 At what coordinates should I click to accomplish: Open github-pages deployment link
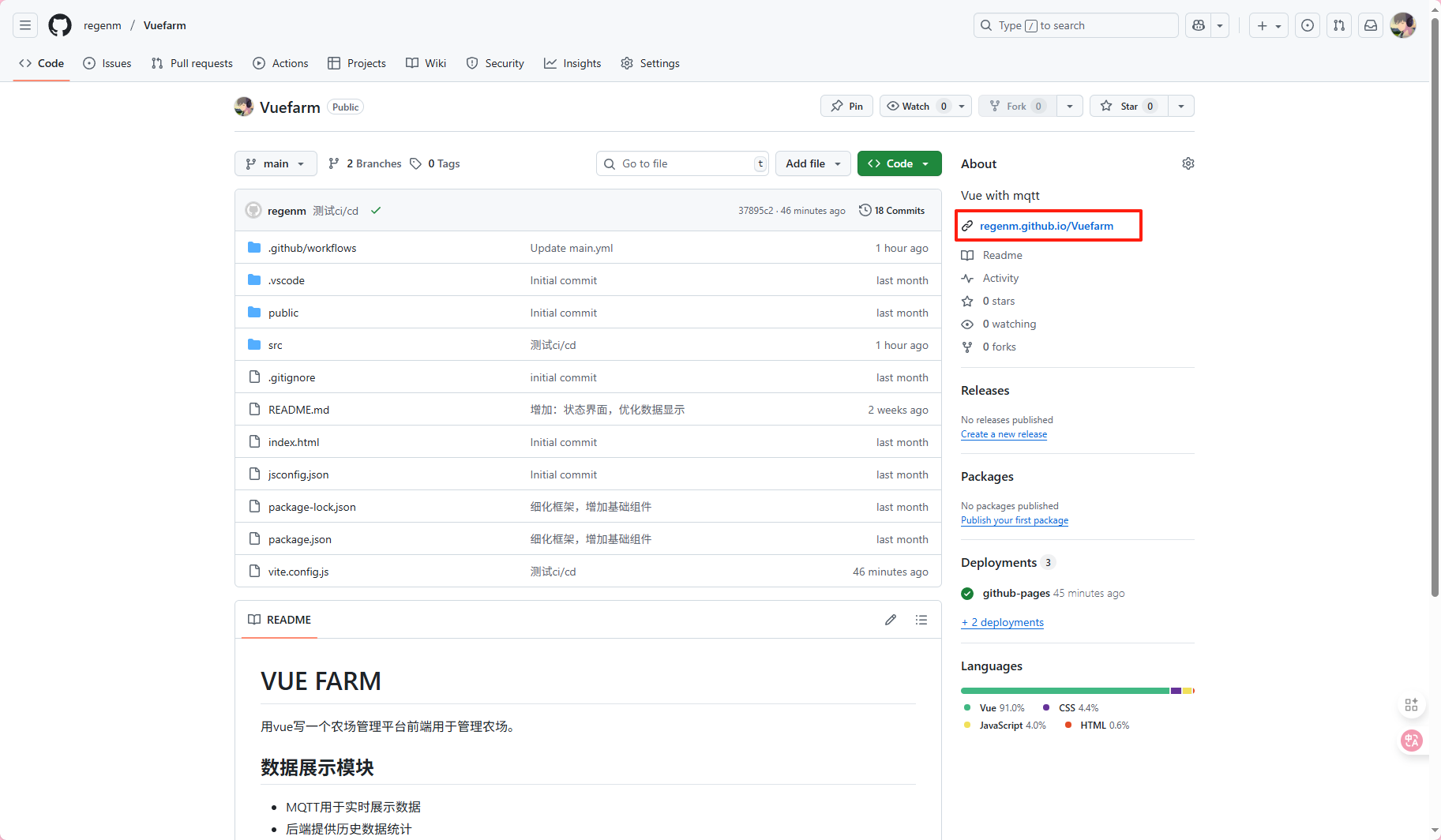[x=1016, y=593]
